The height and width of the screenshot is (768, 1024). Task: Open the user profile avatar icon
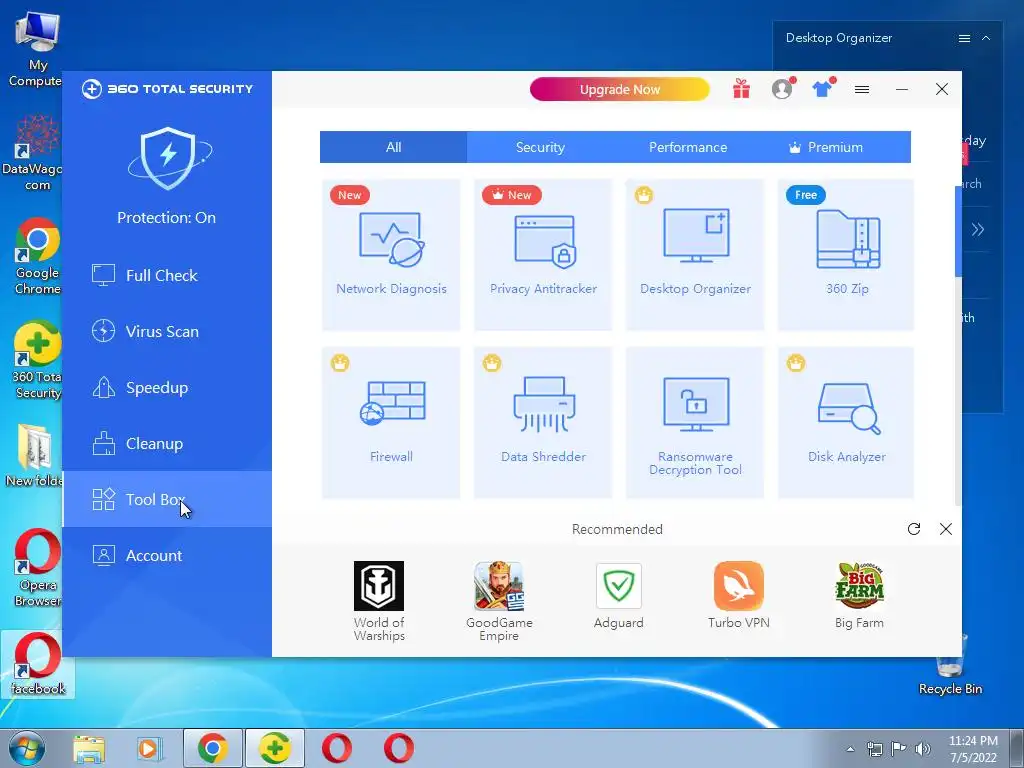click(x=782, y=89)
